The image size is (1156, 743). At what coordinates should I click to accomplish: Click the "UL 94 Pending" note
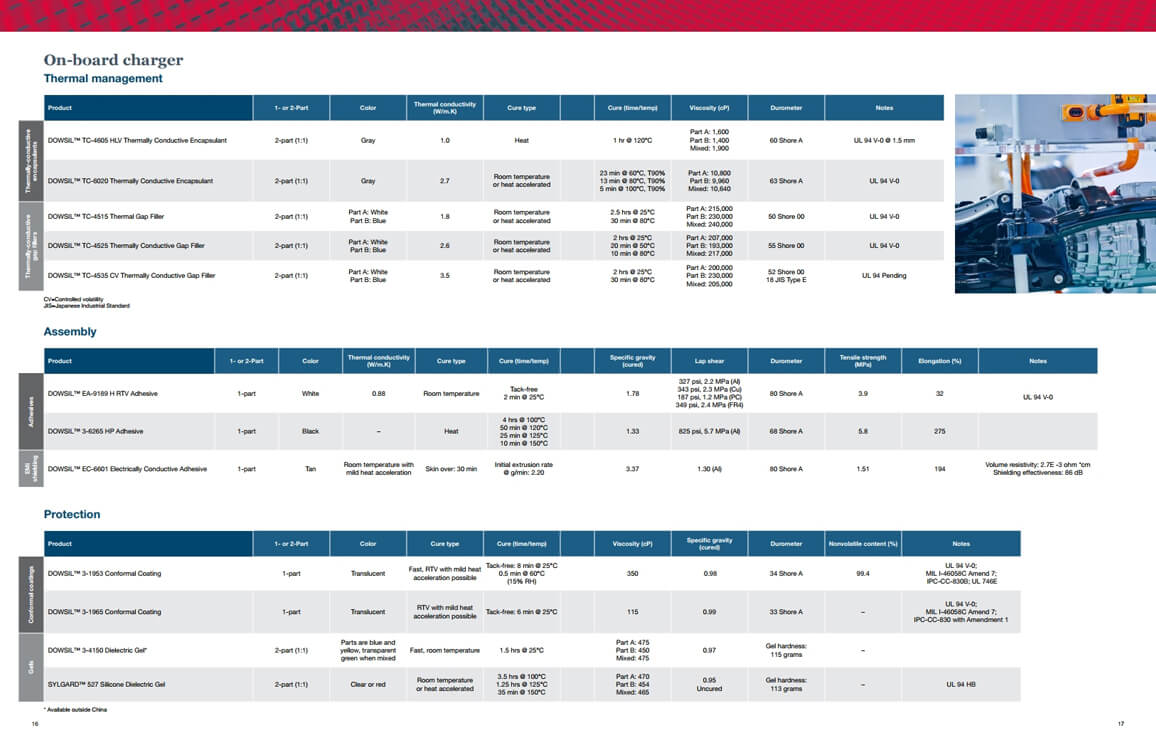pos(884,276)
